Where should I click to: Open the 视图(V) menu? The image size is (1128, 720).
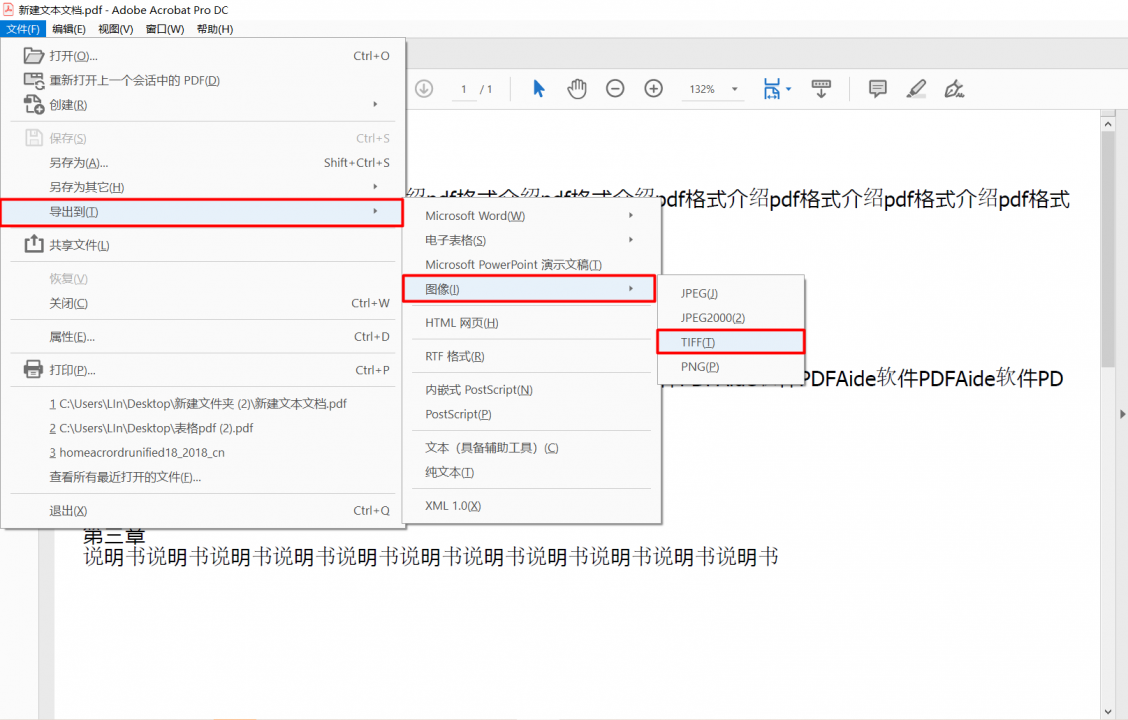pyautogui.click(x=116, y=29)
